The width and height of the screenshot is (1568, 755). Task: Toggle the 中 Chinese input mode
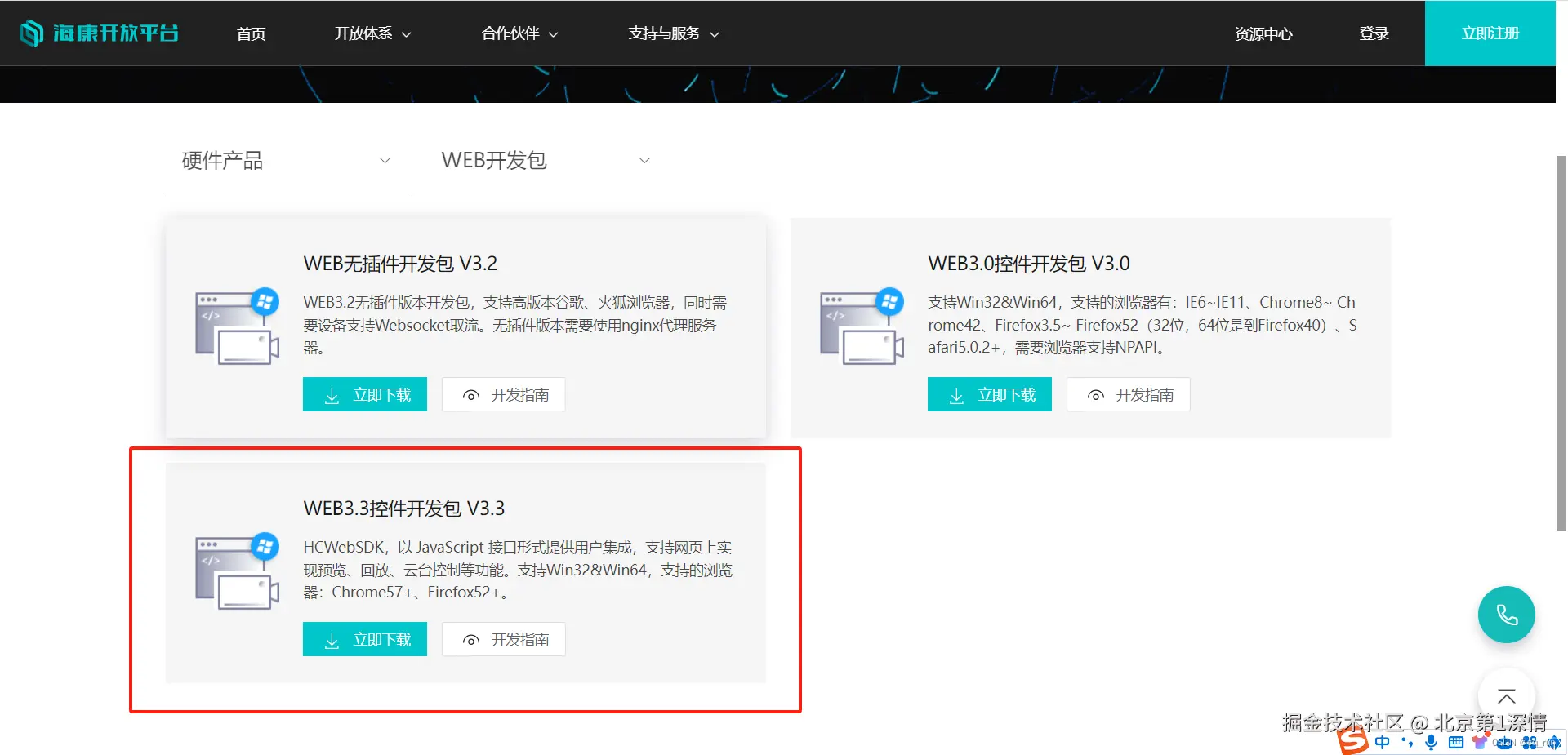[1382, 742]
